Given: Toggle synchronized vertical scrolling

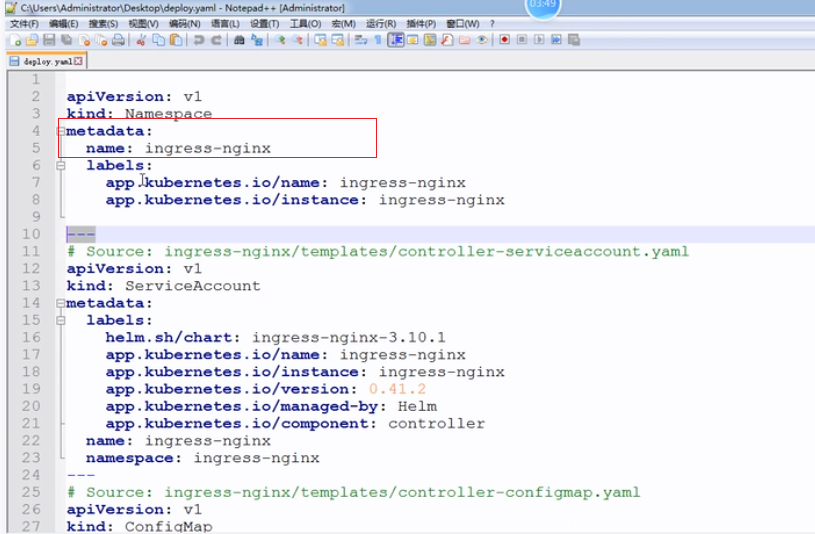Looking at the screenshot, I should point(320,40).
